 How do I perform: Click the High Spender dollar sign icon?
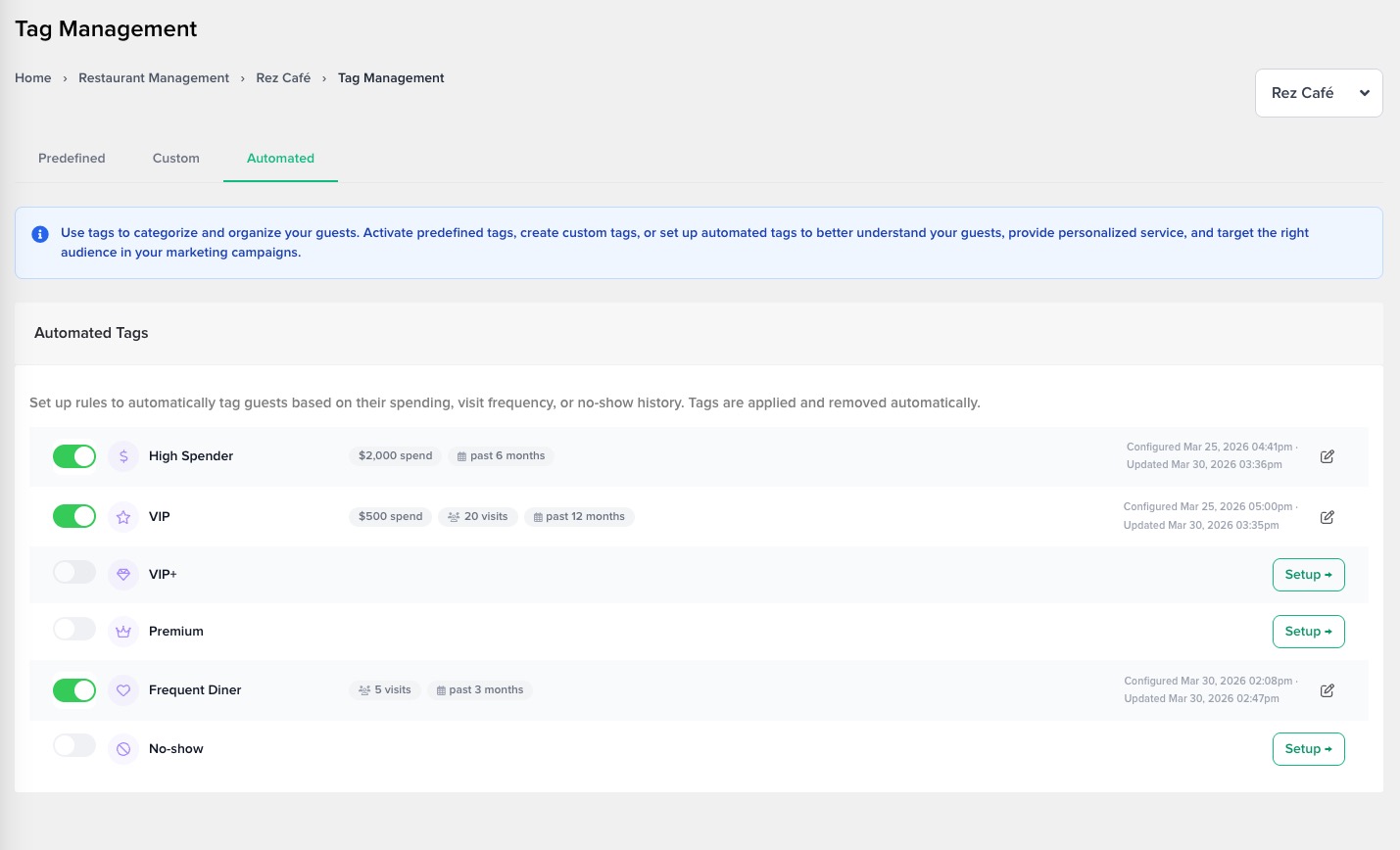(123, 456)
